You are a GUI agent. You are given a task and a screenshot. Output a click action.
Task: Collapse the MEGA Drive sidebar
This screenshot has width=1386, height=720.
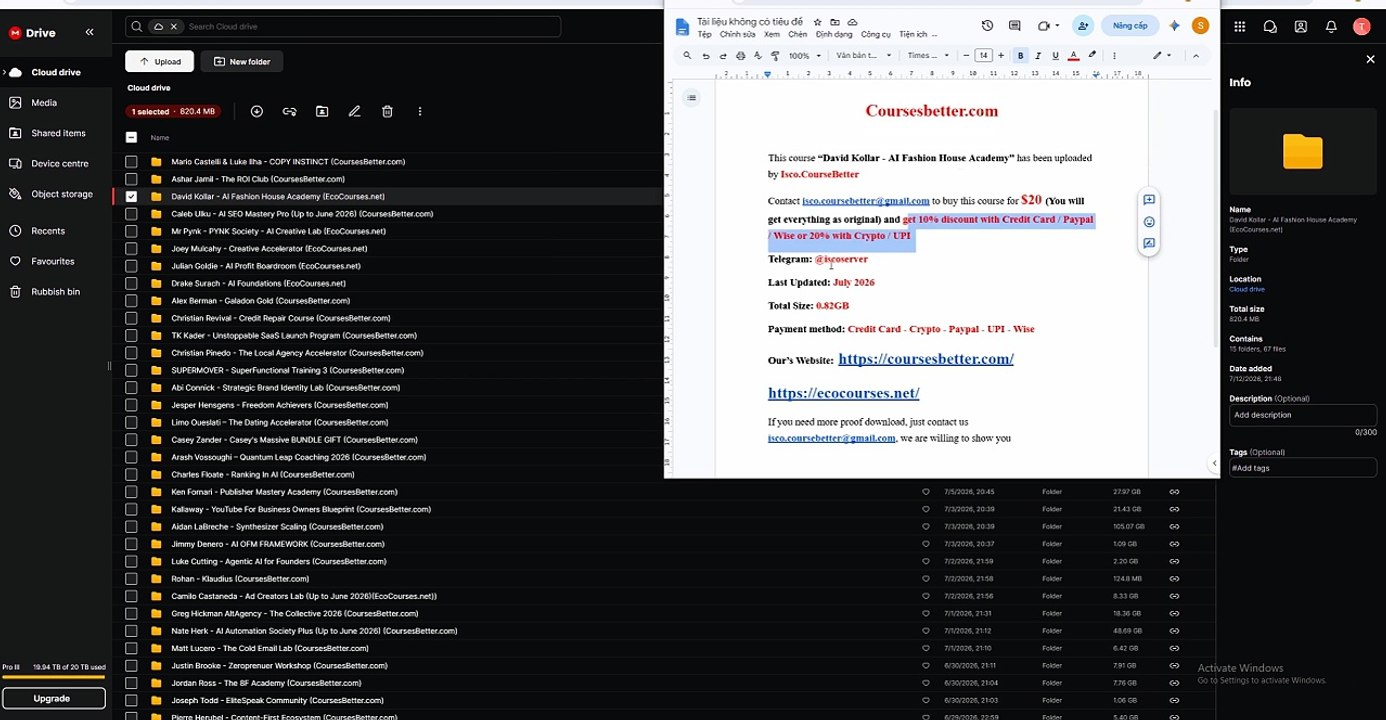click(89, 32)
